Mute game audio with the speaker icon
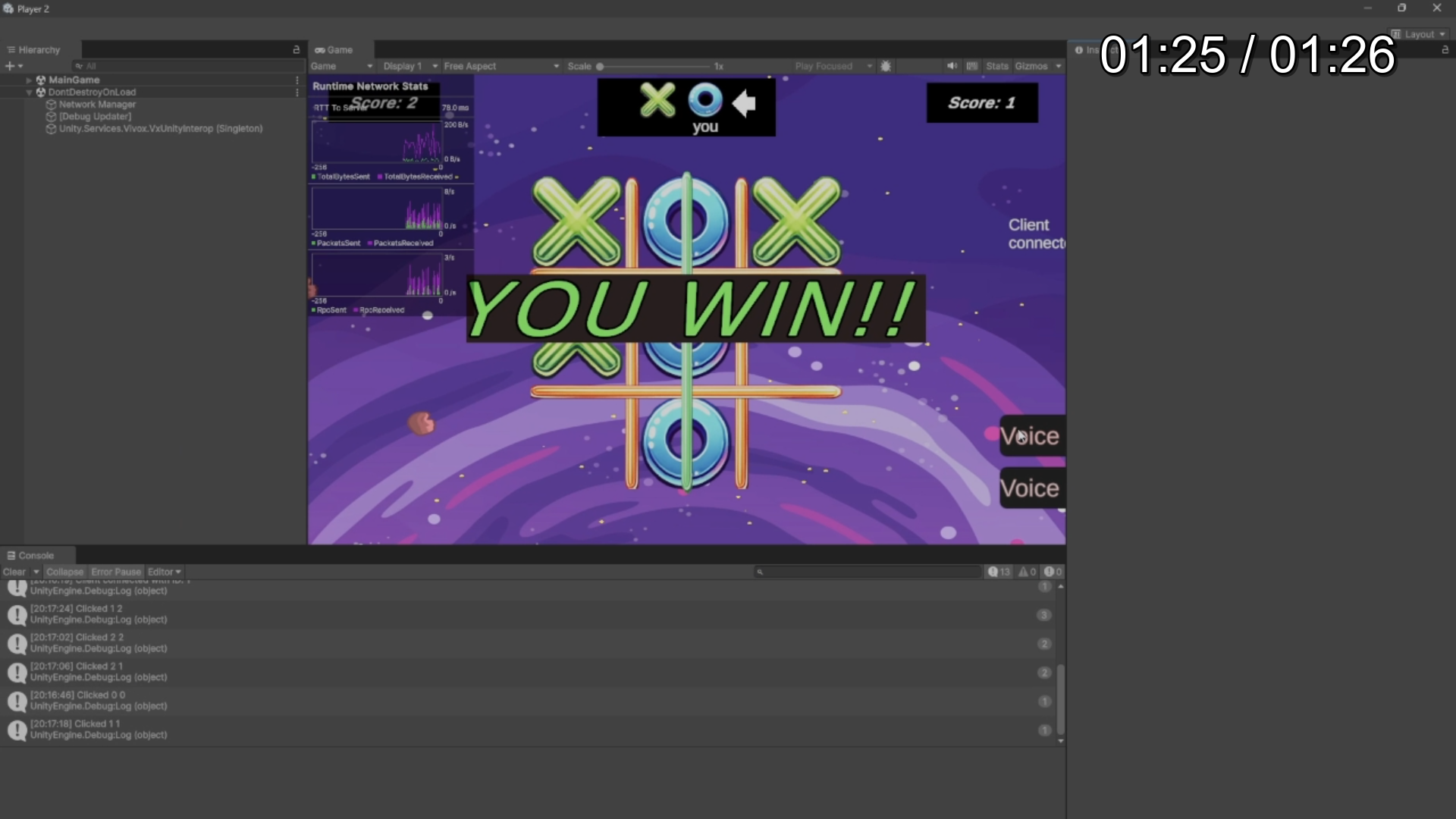Viewport: 1456px width, 819px height. click(952, 66)
